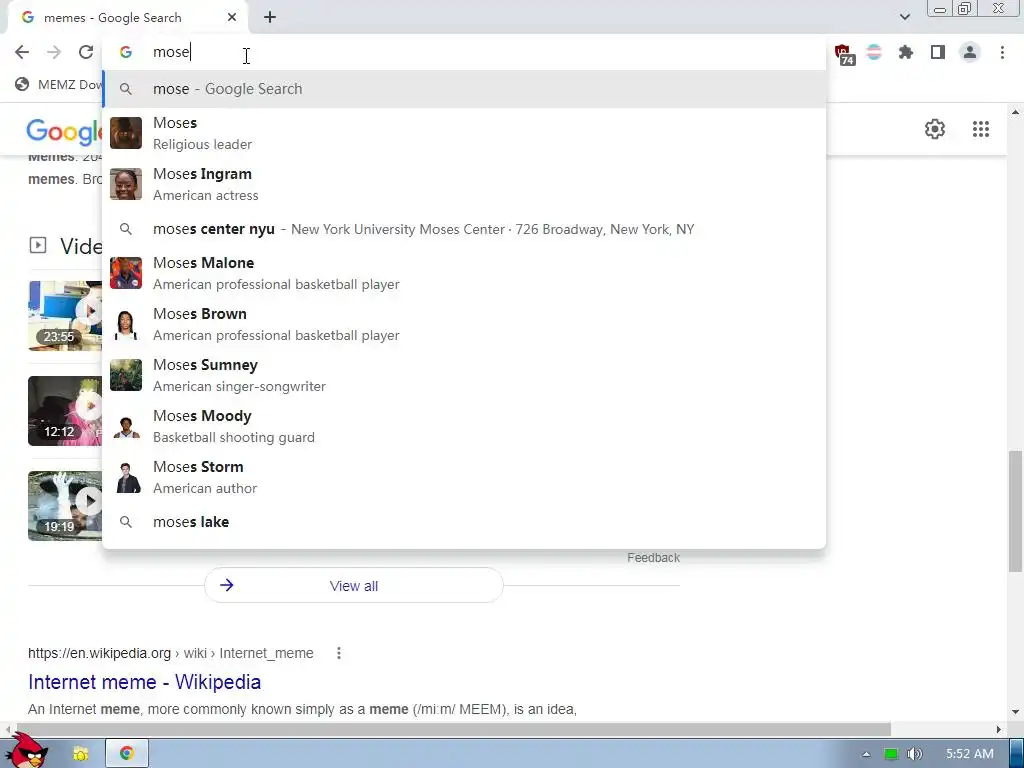Screen dimensions: 1024x768
Task: Click the scrollbar down arrow
Action: 1016,712
